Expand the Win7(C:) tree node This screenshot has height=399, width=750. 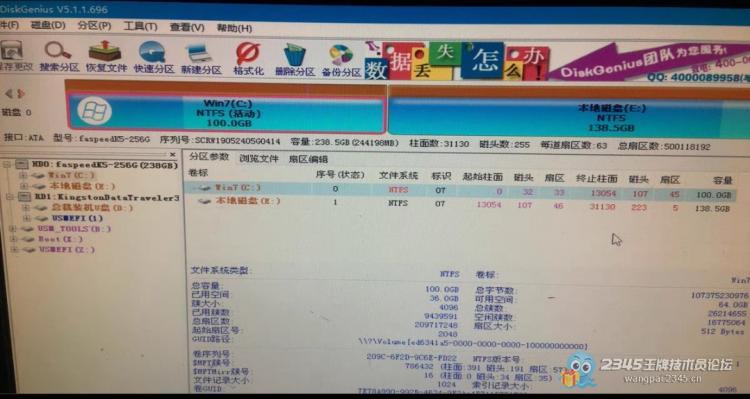click(22, 176)
